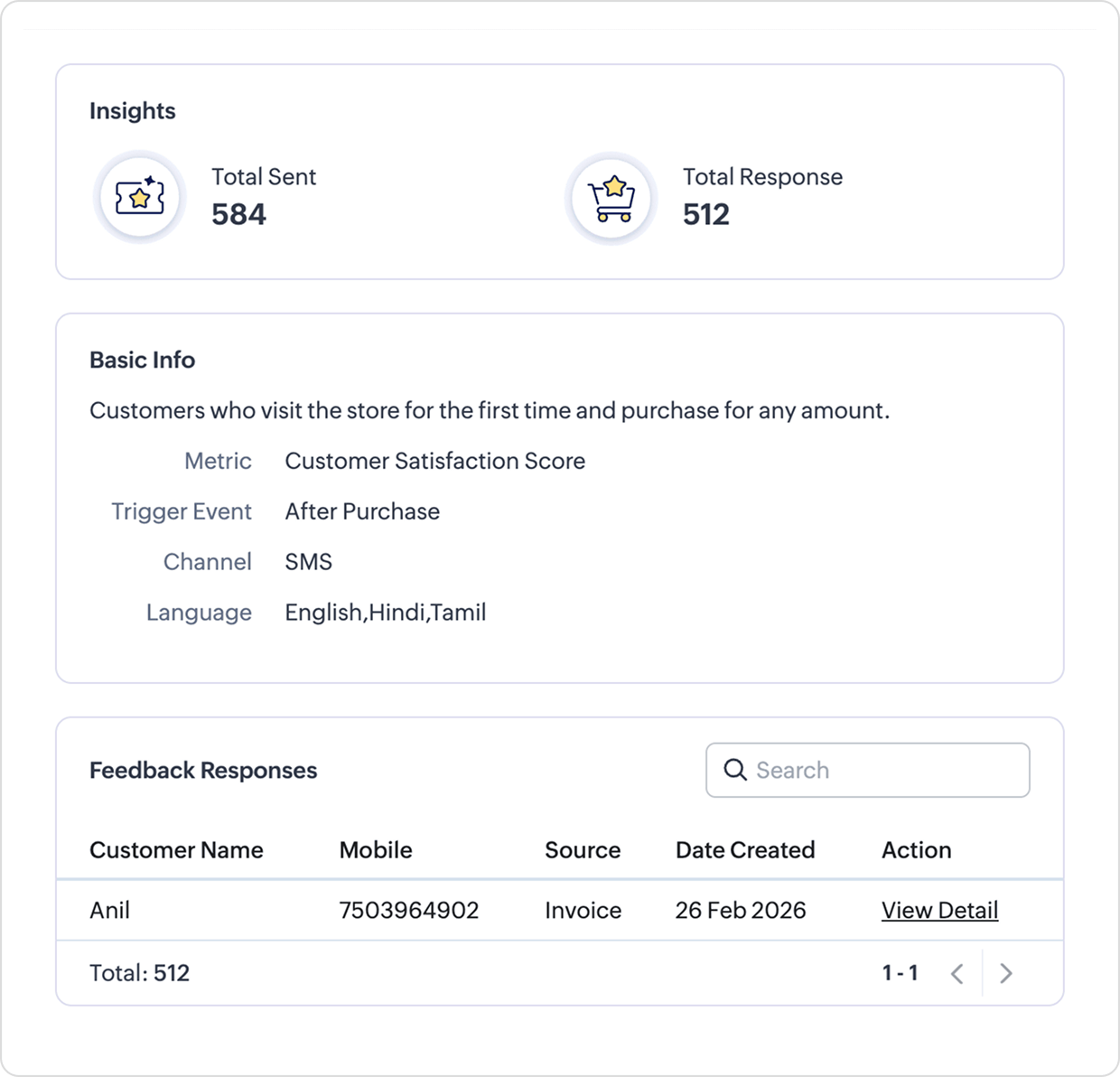
Task: Click the star above the shopping cart
Action: click(x=615, y=187)
